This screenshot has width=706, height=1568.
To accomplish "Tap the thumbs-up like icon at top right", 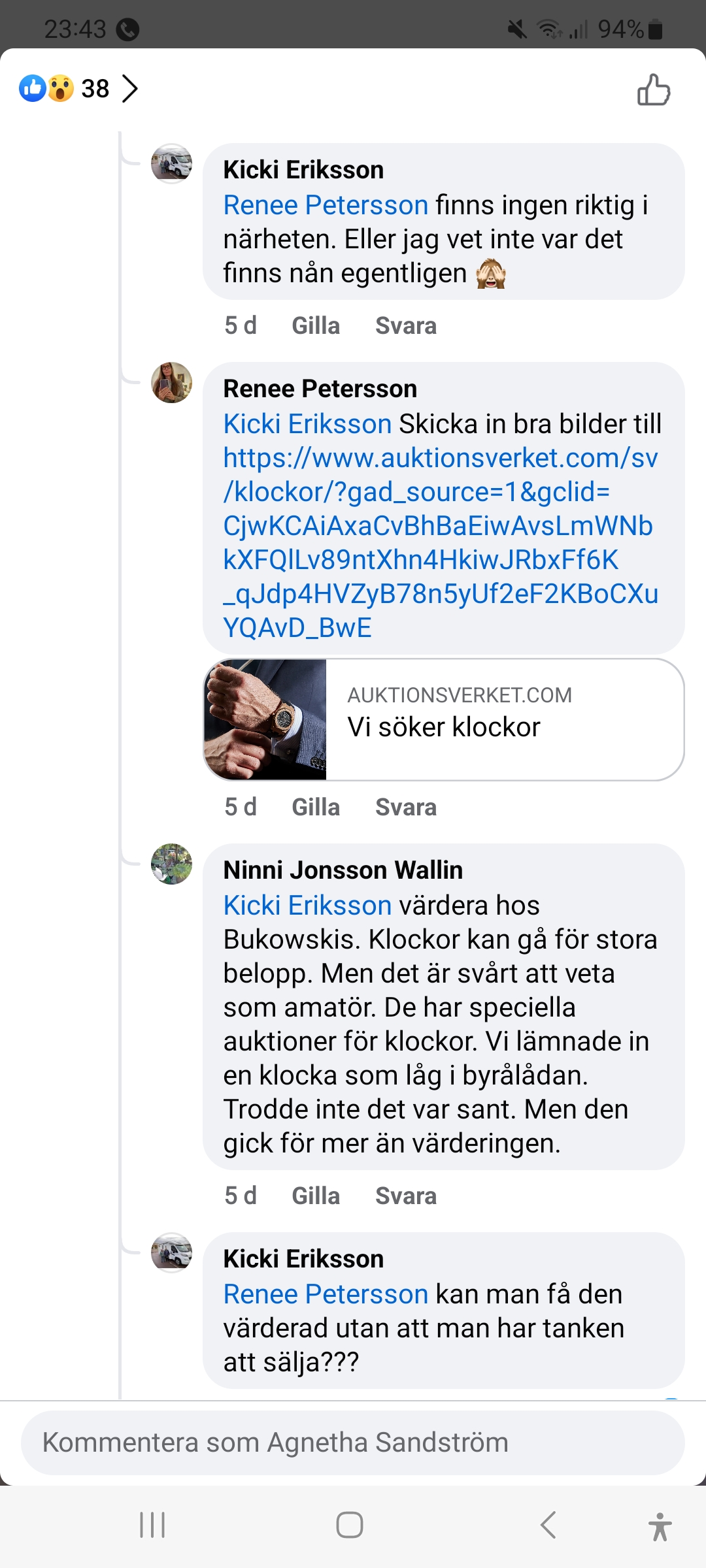I will pos(654,90).
